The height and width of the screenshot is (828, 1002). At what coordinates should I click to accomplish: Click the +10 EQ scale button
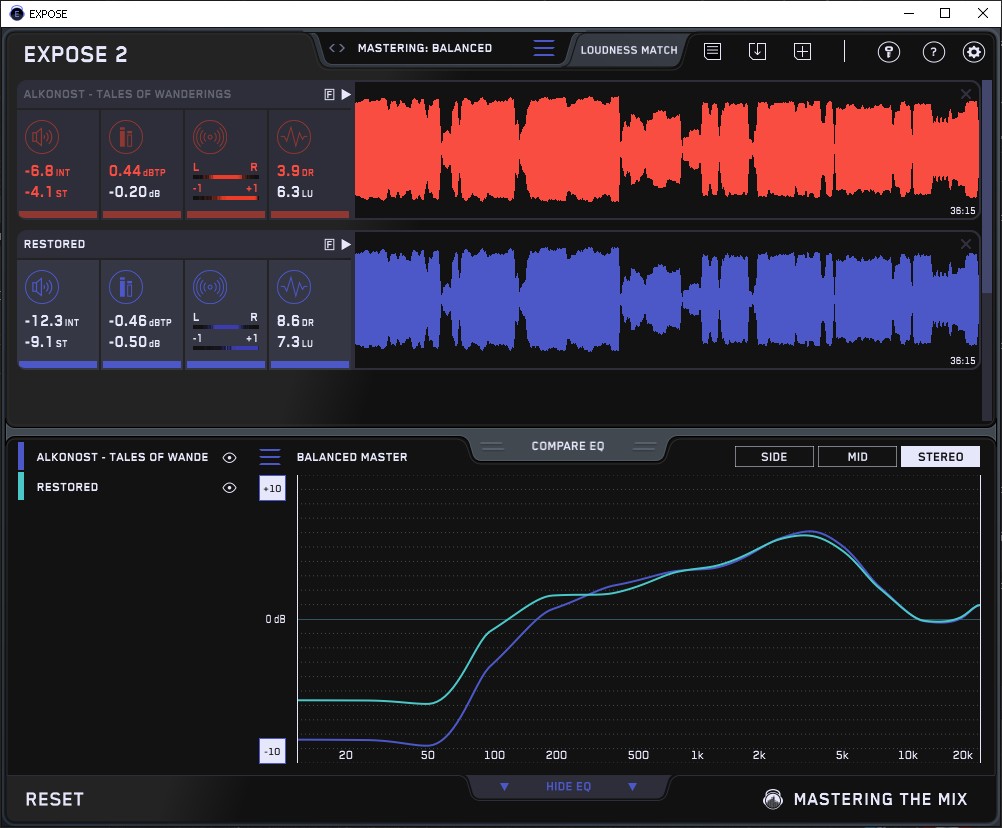click(x=273, y=487)
